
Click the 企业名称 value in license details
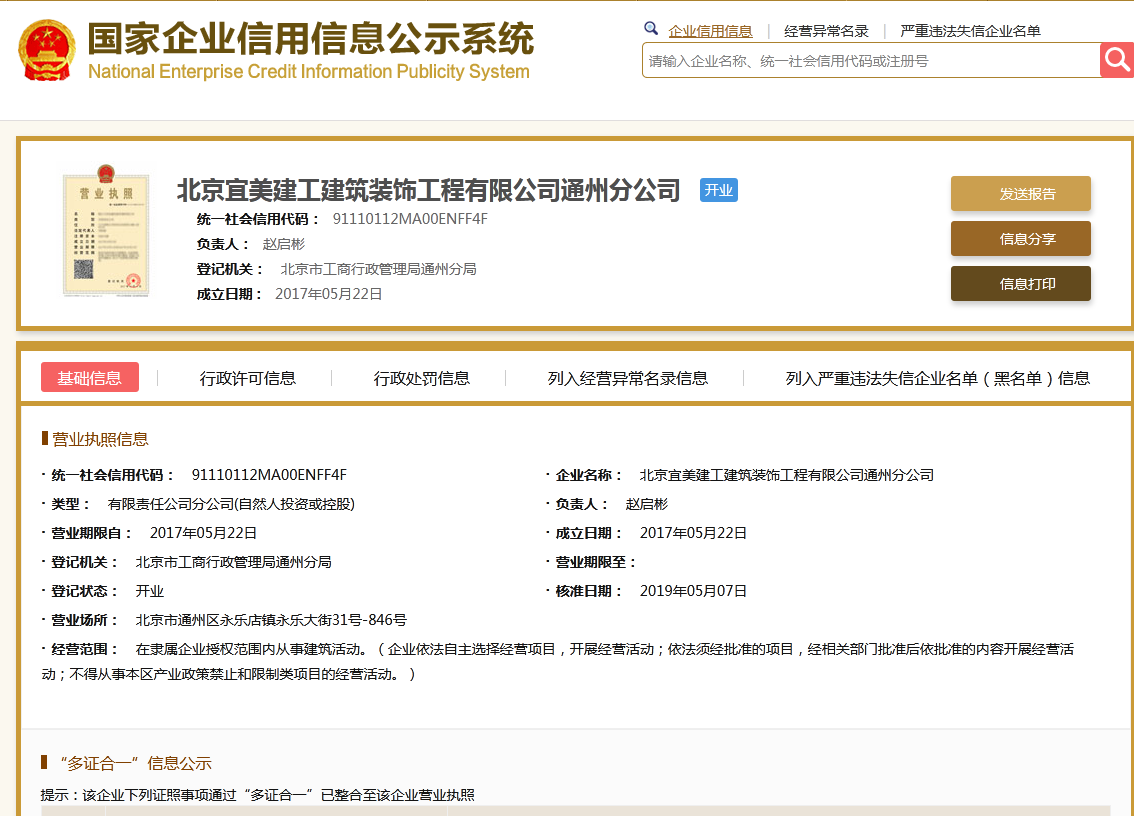coord(787,475)
